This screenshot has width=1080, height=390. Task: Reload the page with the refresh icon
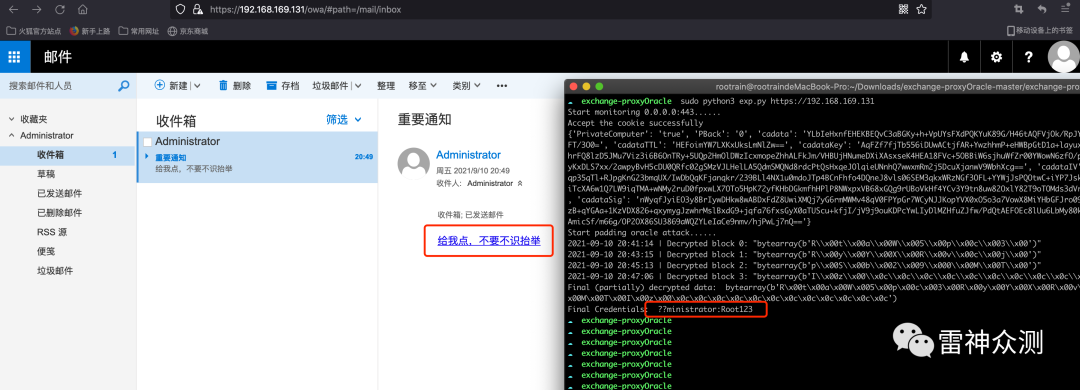(60, 10)
